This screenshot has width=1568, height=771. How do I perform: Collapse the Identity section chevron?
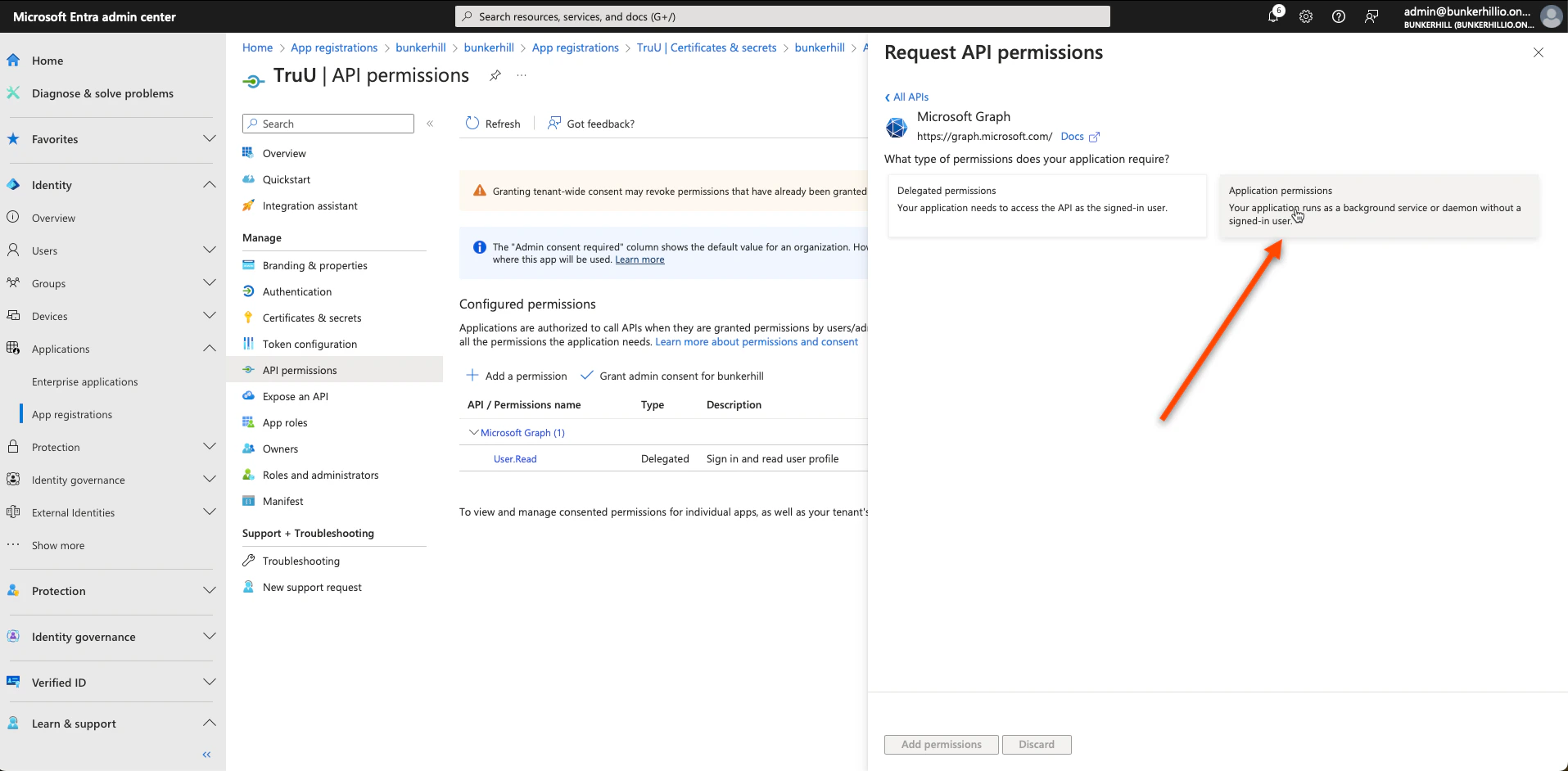tap(210, 184)
